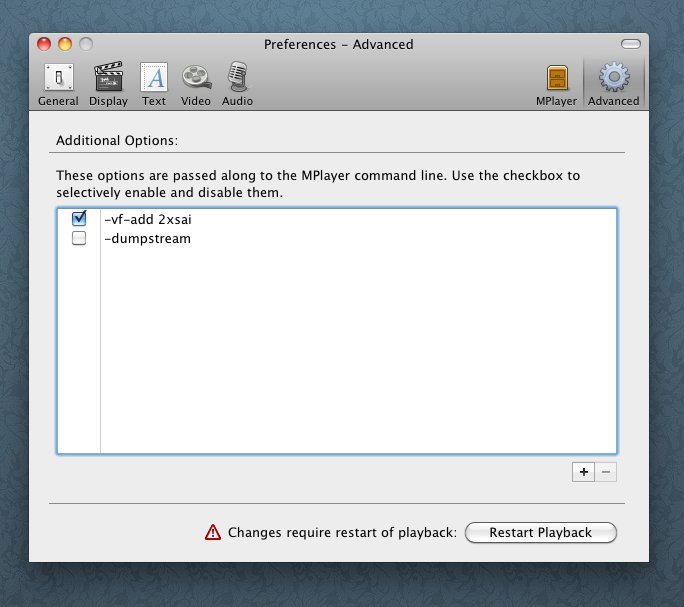Open the Display preferences clapperboard icon

point(108,80)
